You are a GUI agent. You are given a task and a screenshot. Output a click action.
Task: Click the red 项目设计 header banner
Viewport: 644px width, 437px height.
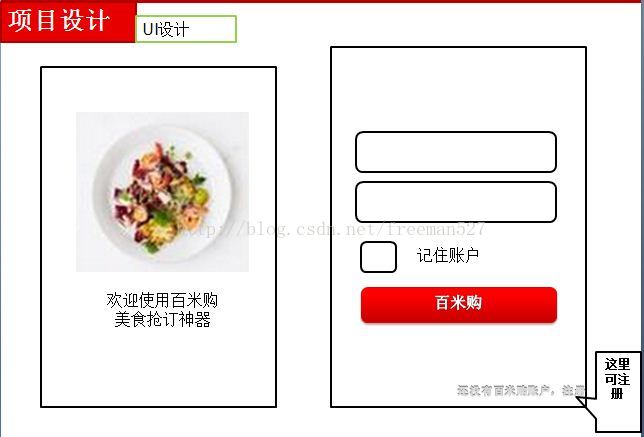[68, 22]
